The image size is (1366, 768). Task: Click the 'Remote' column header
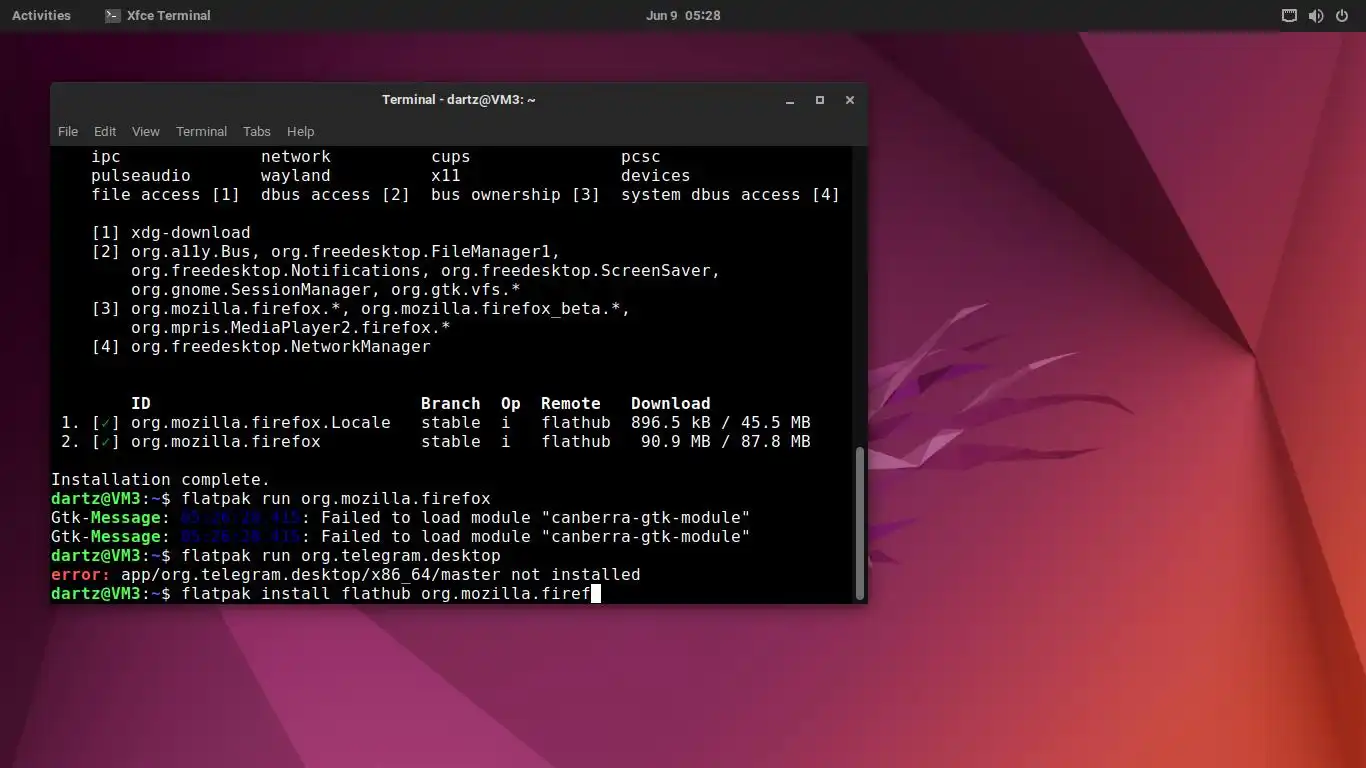pyautogui.click(x=571, y=404)
